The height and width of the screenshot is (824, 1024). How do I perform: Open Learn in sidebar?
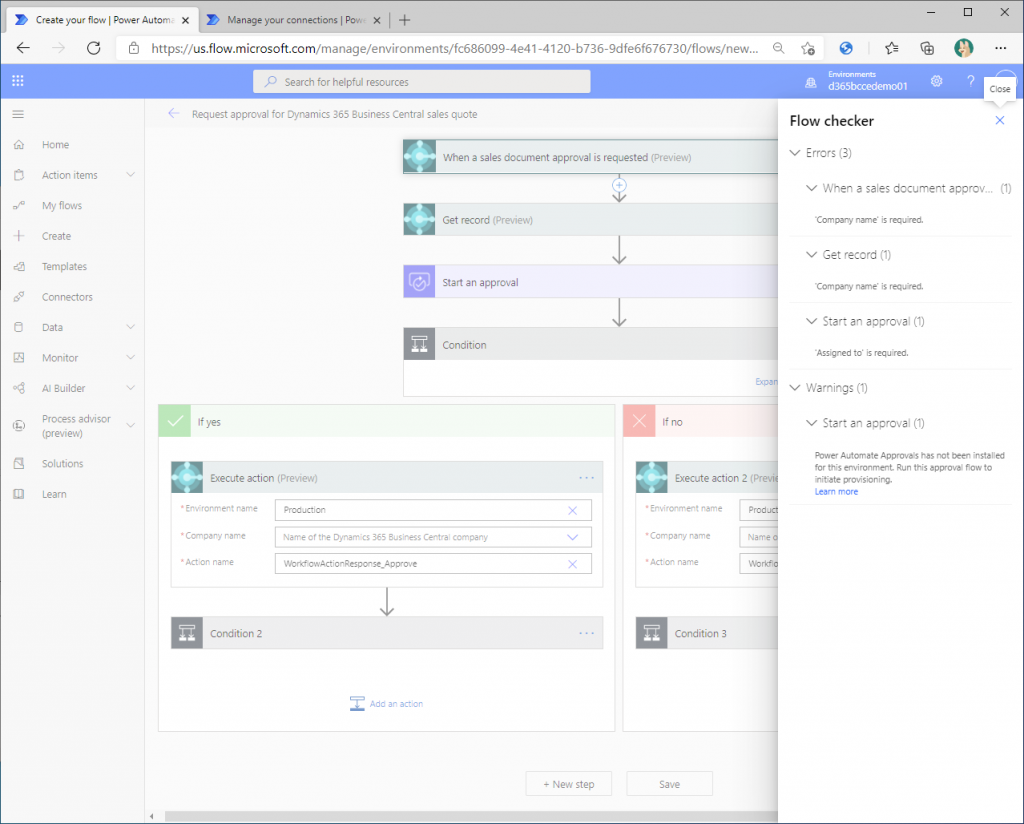click(x=54, y=494)
